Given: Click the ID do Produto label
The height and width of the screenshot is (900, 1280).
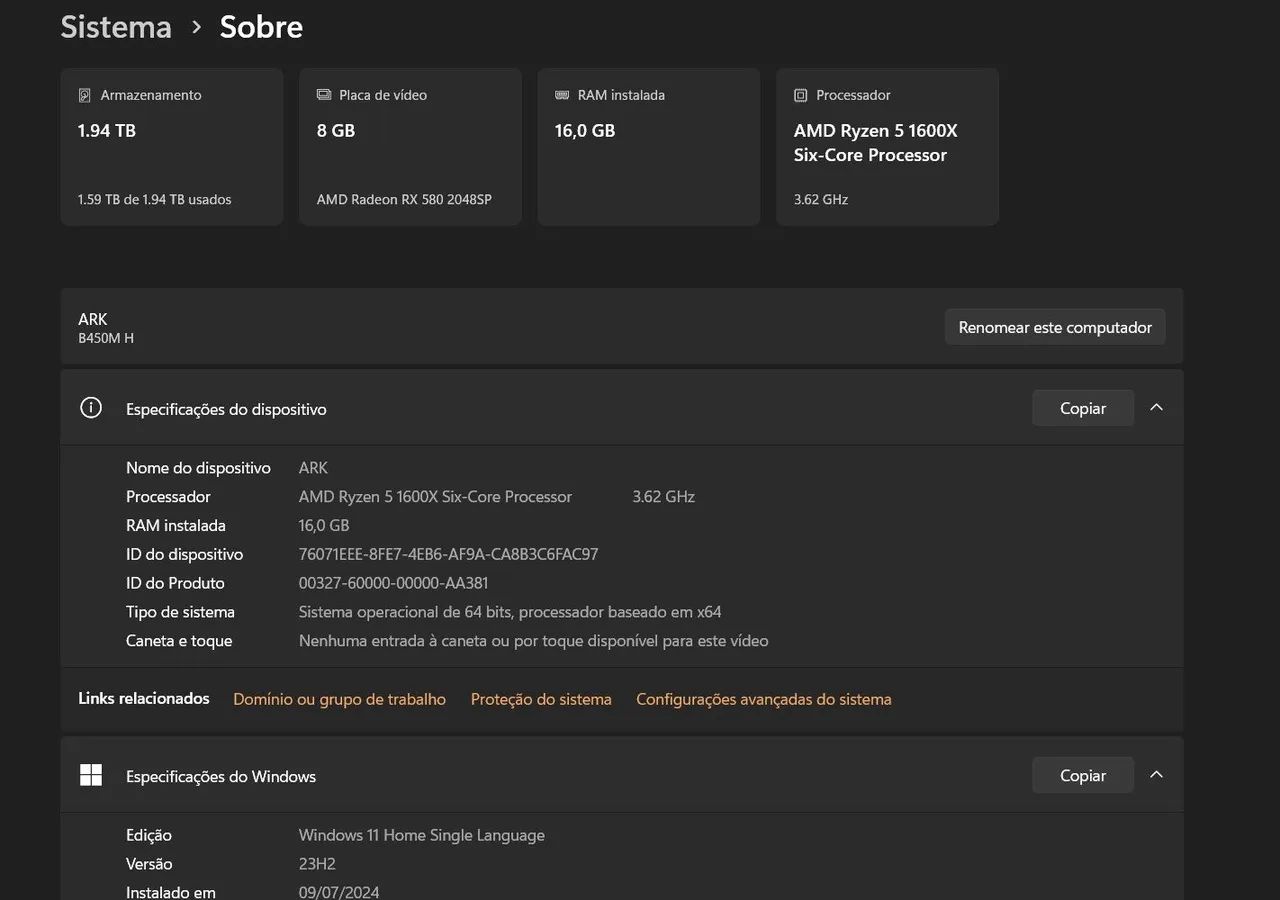Looking at the screenshot, I should pos(175,583).
